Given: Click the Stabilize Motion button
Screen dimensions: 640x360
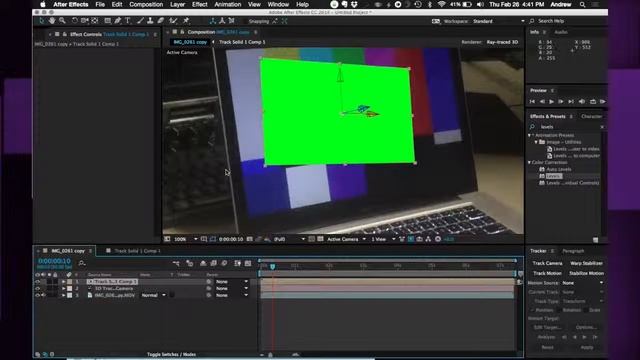Looking at the screenshot, I should click(587, 273).
